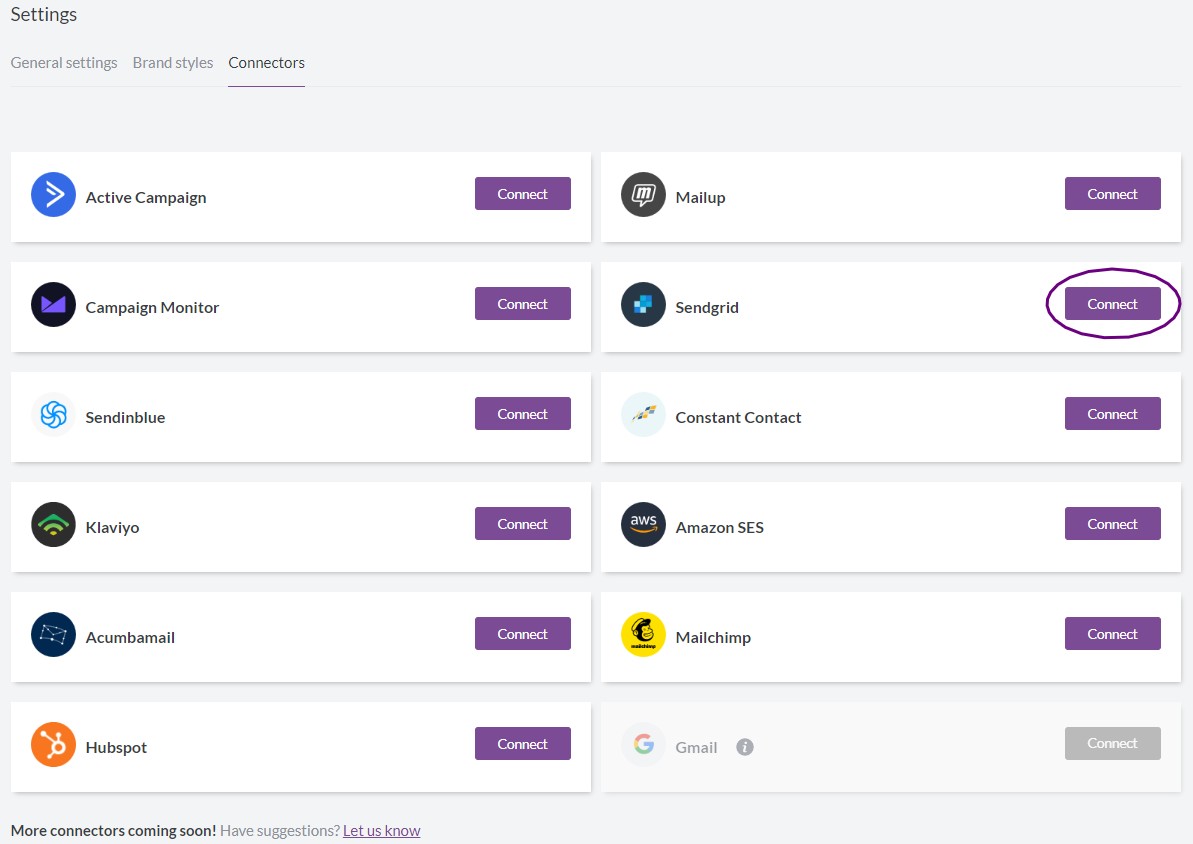Image resolution: width=1193 pixels, height=844 pixels.
Task: Click the Acumbamail logo icon
Action: [x=53, y=635]
